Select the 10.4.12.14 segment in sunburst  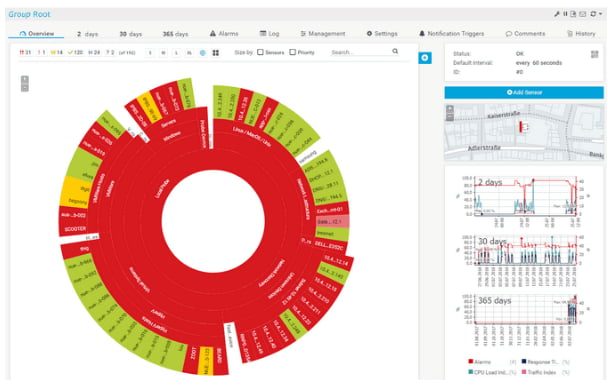(x=336, y=261)
